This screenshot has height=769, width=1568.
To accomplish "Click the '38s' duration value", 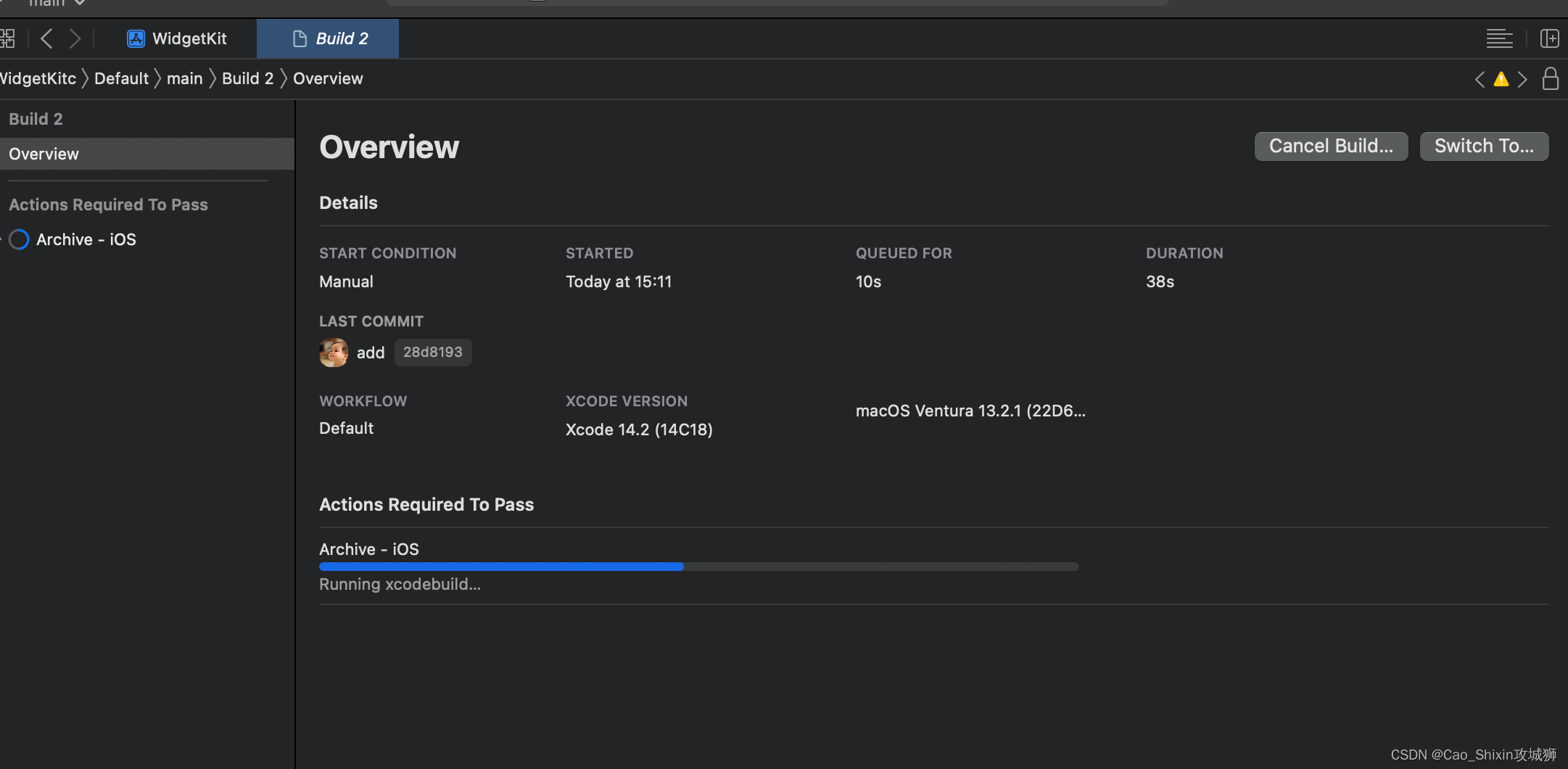I will pos(1160,281).
